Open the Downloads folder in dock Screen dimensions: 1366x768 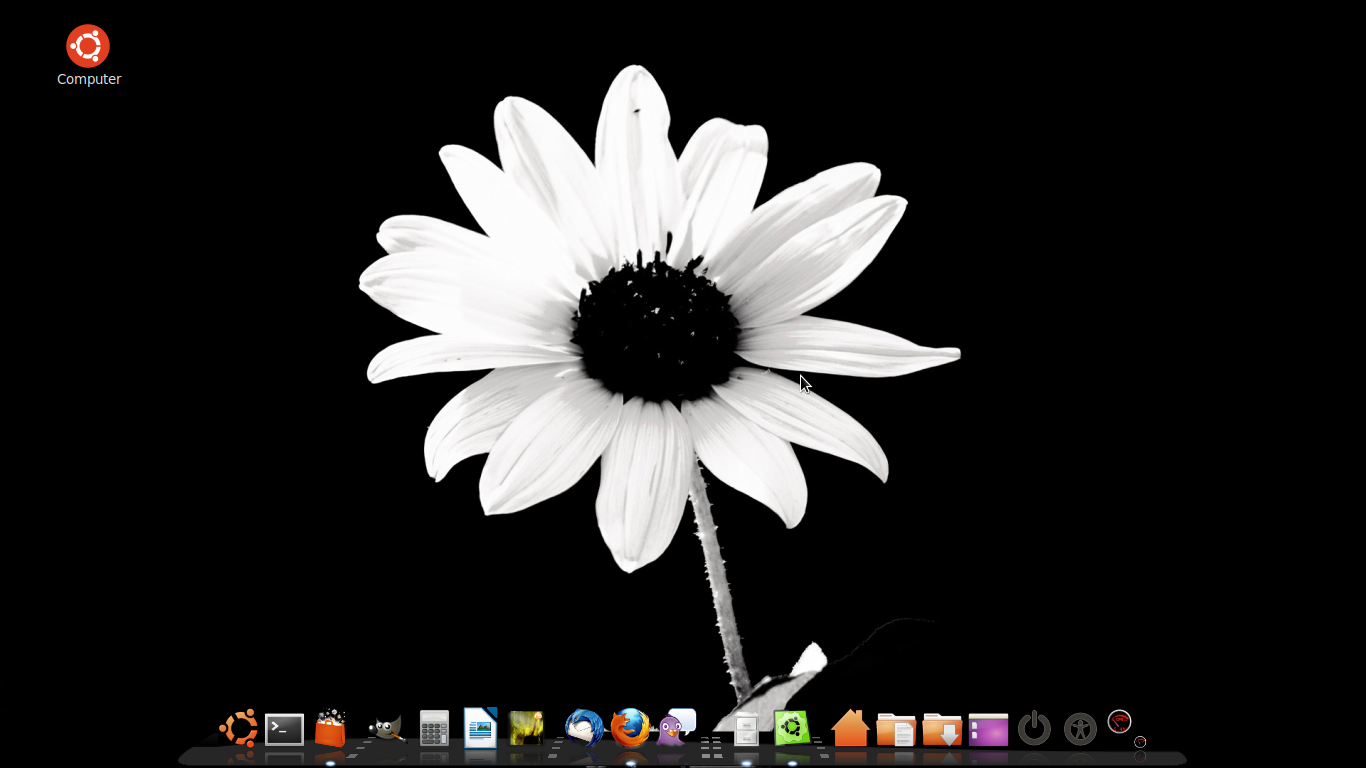point(942,729)
